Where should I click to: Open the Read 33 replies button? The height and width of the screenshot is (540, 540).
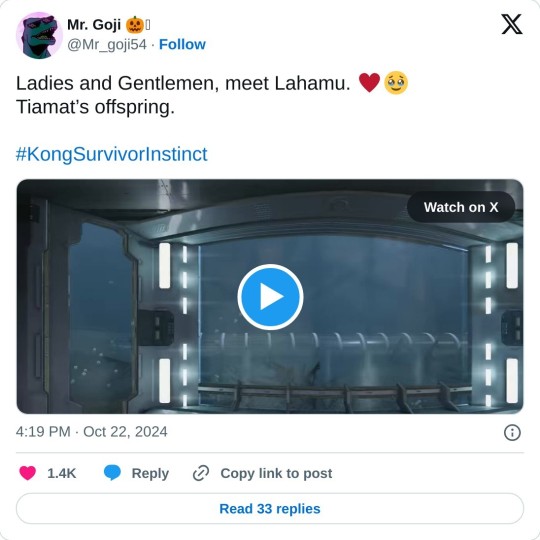click(270, 509)
